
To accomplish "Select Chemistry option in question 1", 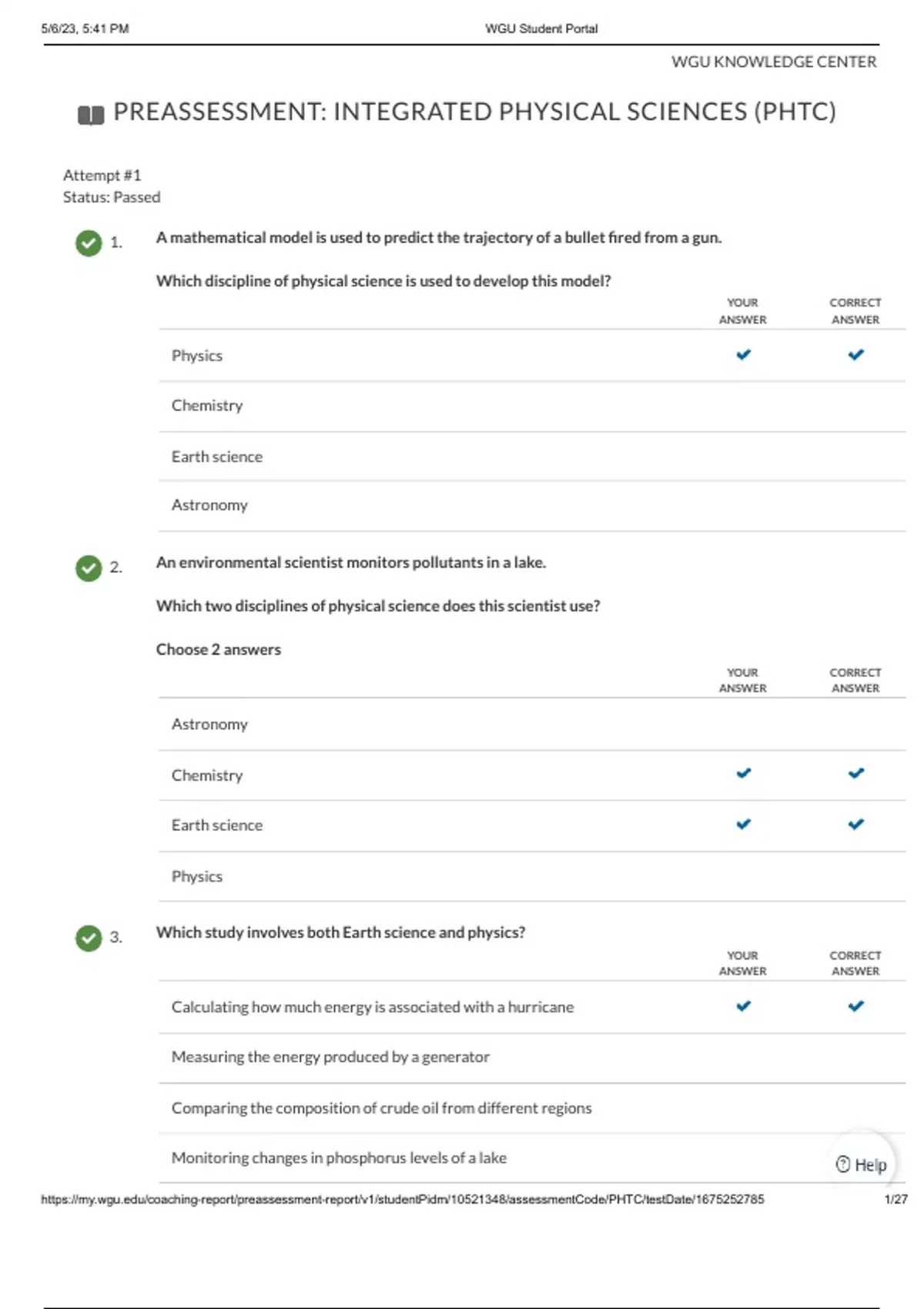I will pos(531,406).
